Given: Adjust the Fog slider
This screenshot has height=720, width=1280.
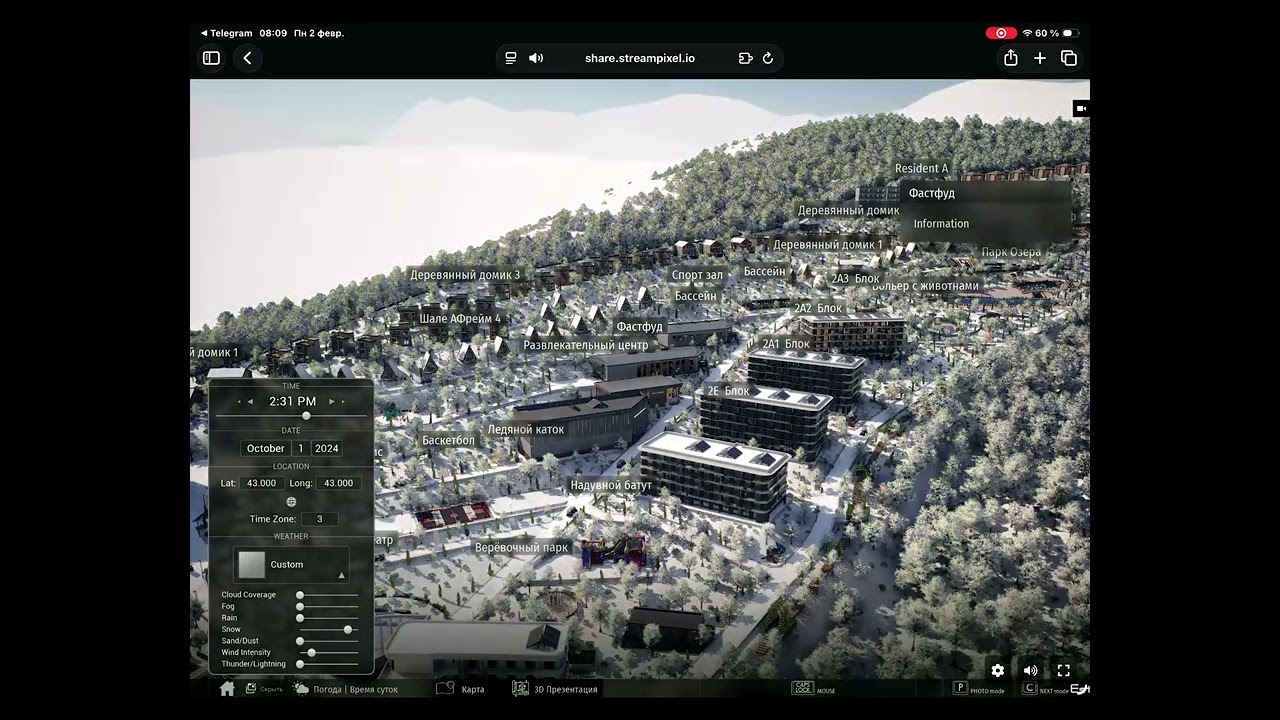Looking at the screenshot, I should click(329, 606).
